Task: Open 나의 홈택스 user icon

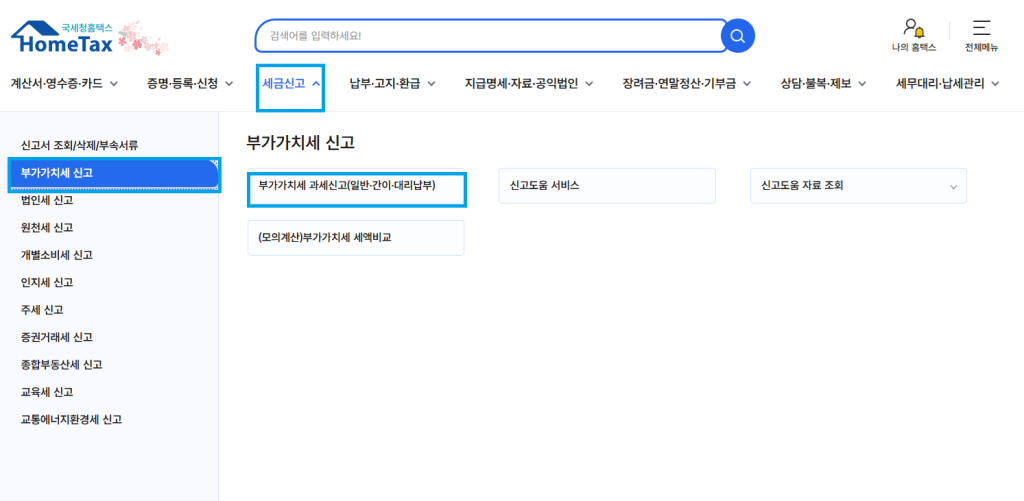Action: tap(914, 35)
